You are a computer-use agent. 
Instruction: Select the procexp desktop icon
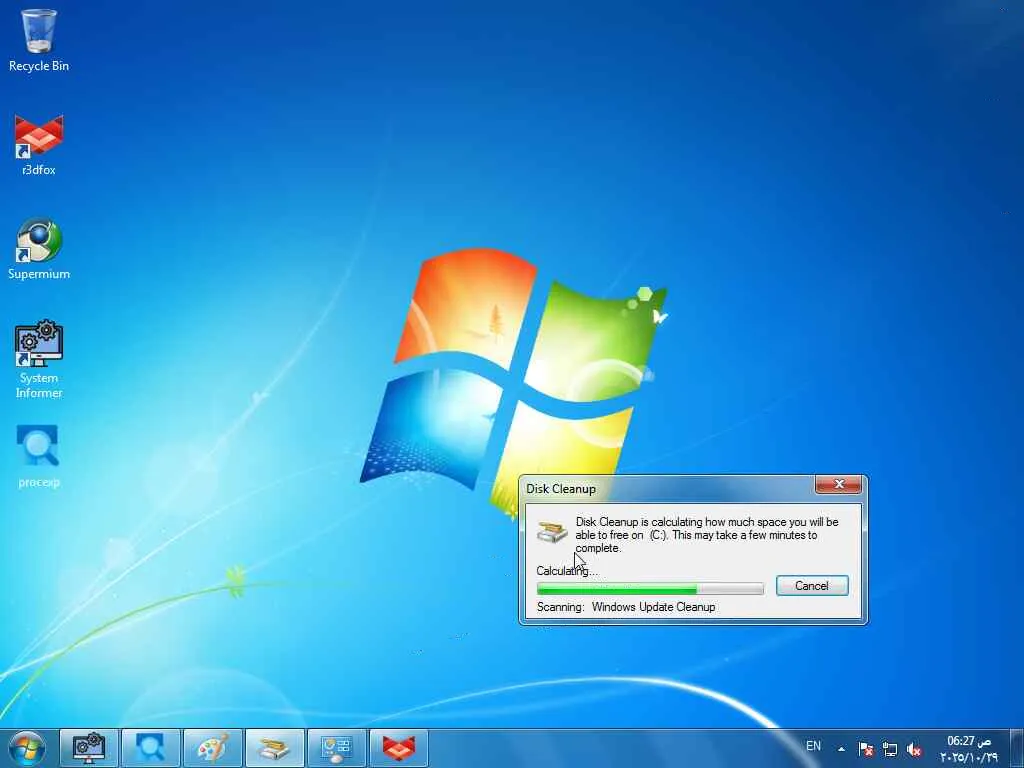click(x=39, y=456)
